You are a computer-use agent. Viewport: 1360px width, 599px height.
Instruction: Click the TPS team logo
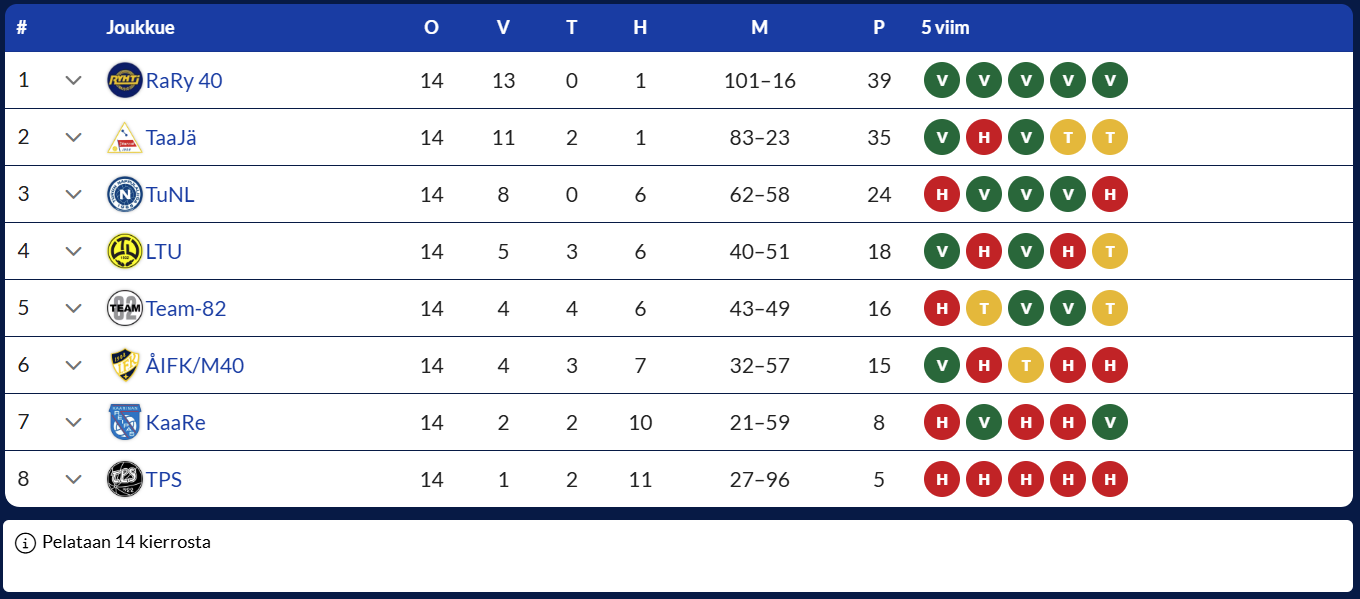pyautogui.click(x=125, y=479)
